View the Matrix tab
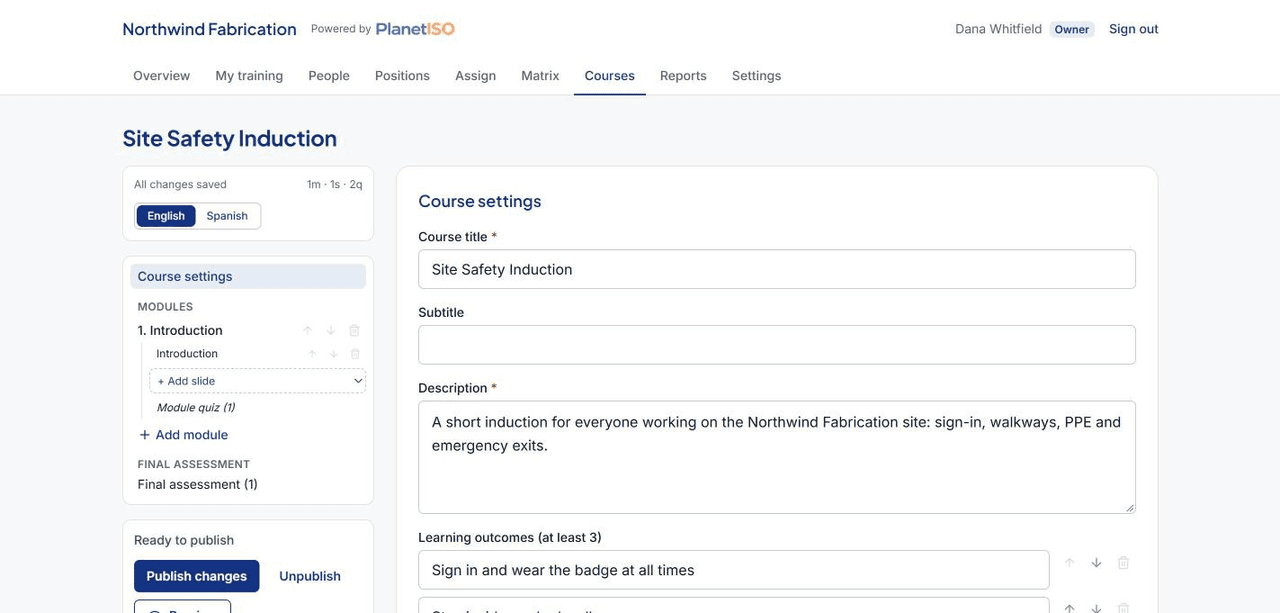Screen dimensions: 1280x613 click(540, 76)
